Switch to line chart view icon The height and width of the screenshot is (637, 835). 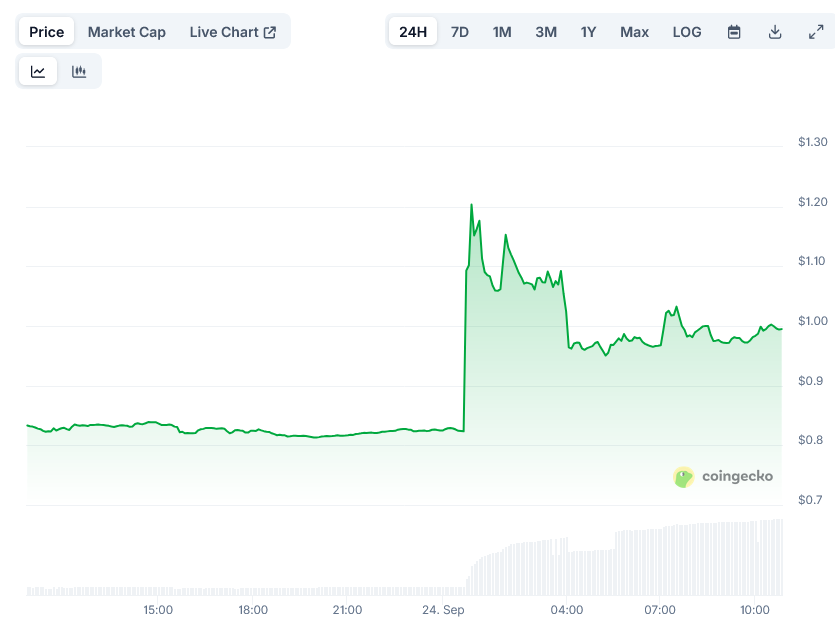[38, 71]
